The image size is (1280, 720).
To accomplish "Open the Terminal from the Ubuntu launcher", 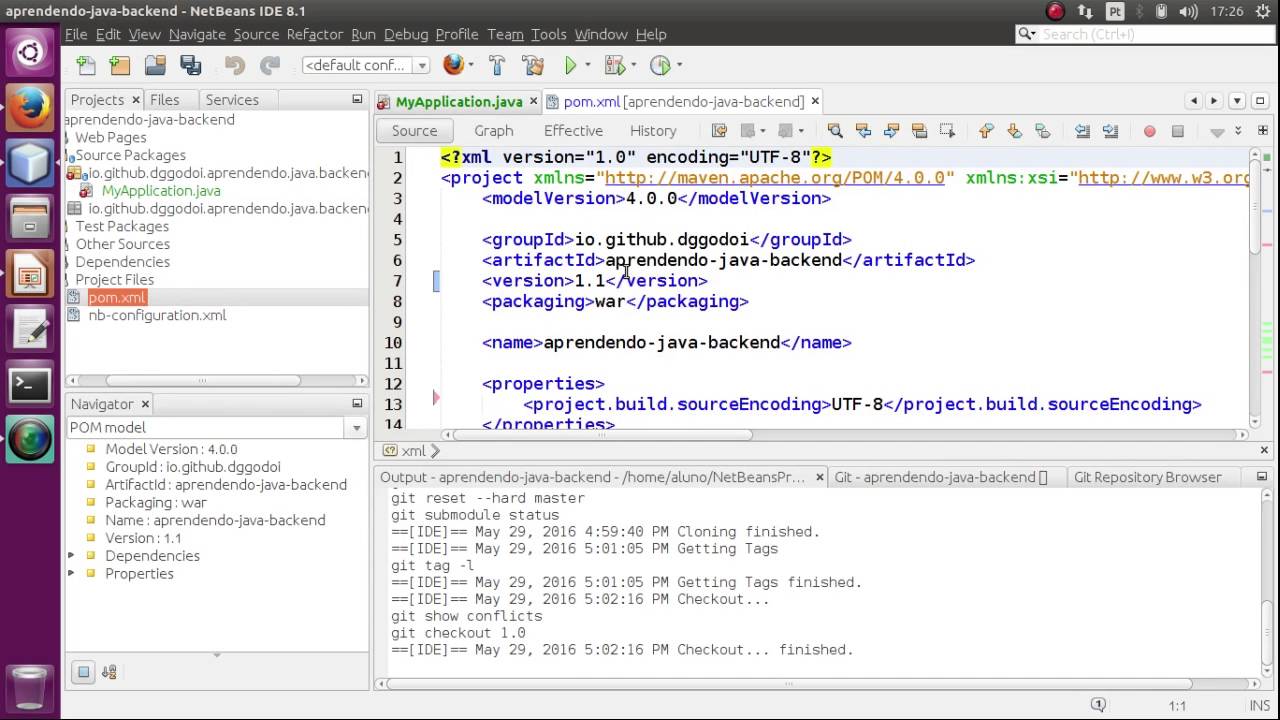I will (x=30, y=385).
